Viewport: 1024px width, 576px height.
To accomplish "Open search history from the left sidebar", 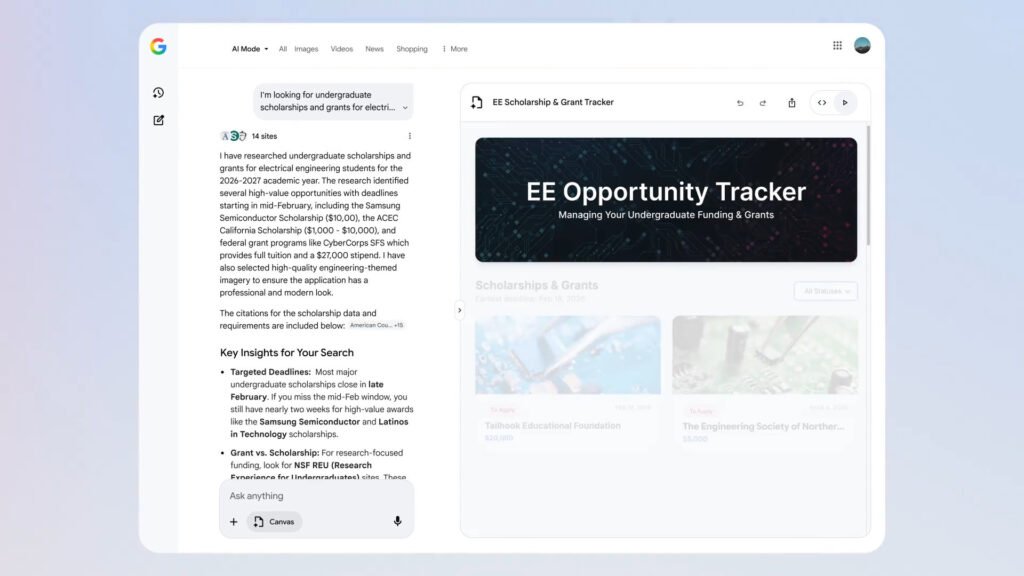I will click(158, 92).
